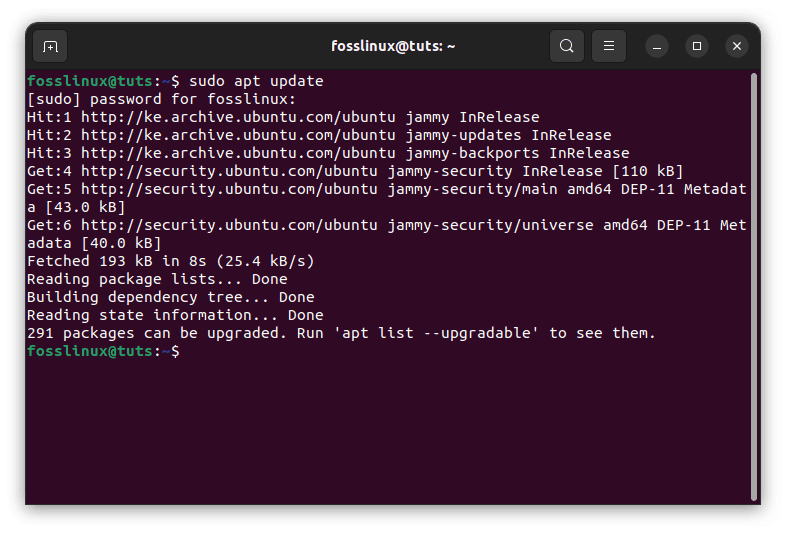Click the ke.archive URL on Hit:1 line

pos(238,117)
